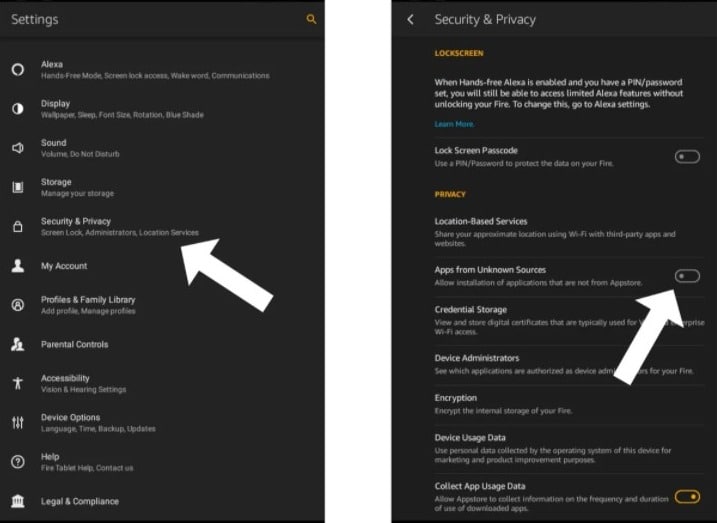Tap the Sound speaker icon
717x523 pixels.
(17, 148)
